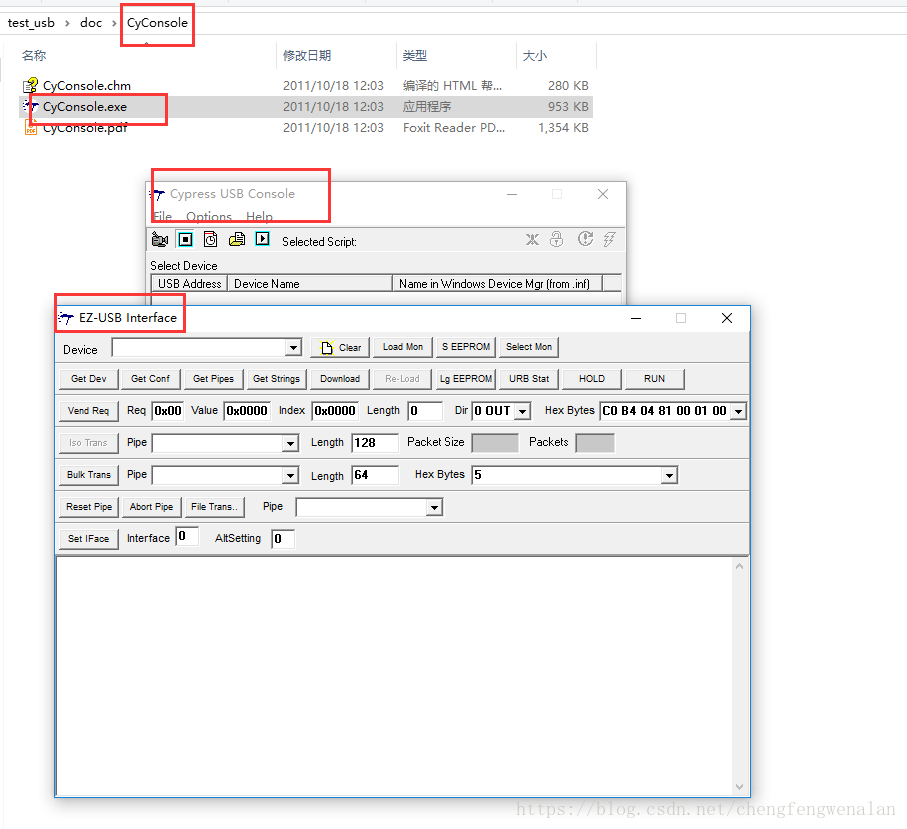The image size is (907, 829).
Task: Click the grayed lightning bolt icon
Action: (x=609, y=240)
